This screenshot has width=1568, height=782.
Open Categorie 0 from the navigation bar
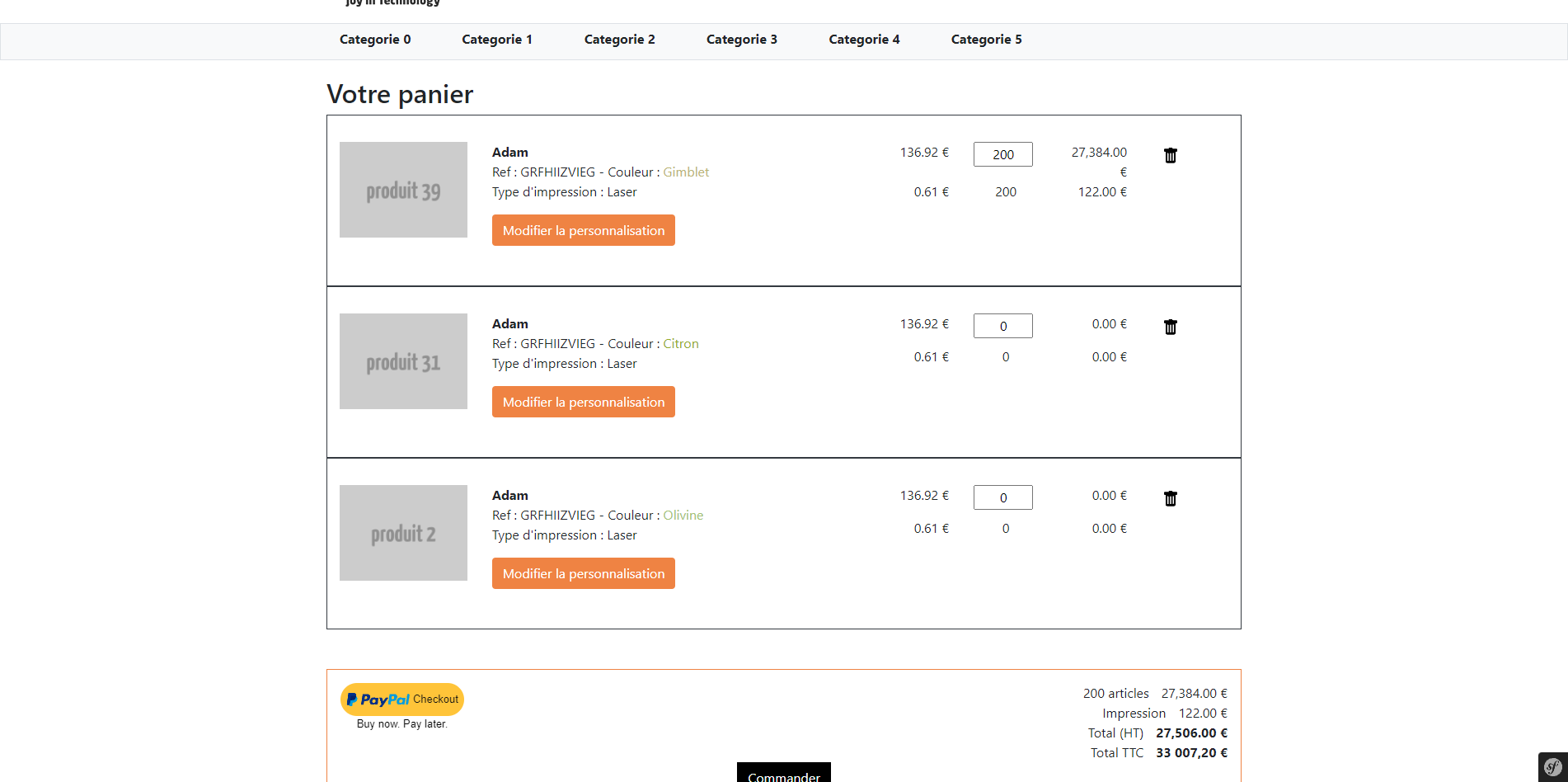click(x=375, y=39)
